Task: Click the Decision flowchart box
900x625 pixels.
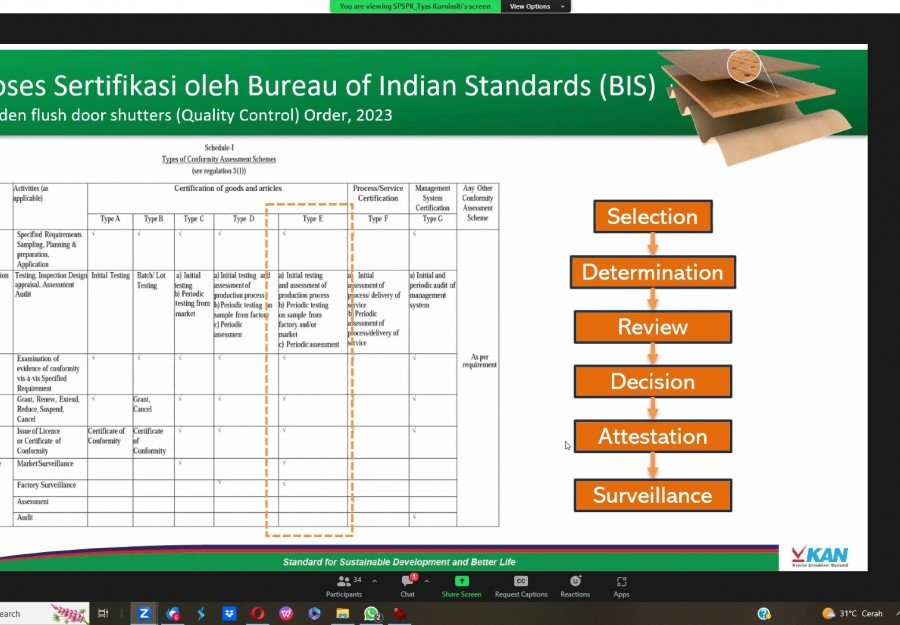Action: click(653, 382)
